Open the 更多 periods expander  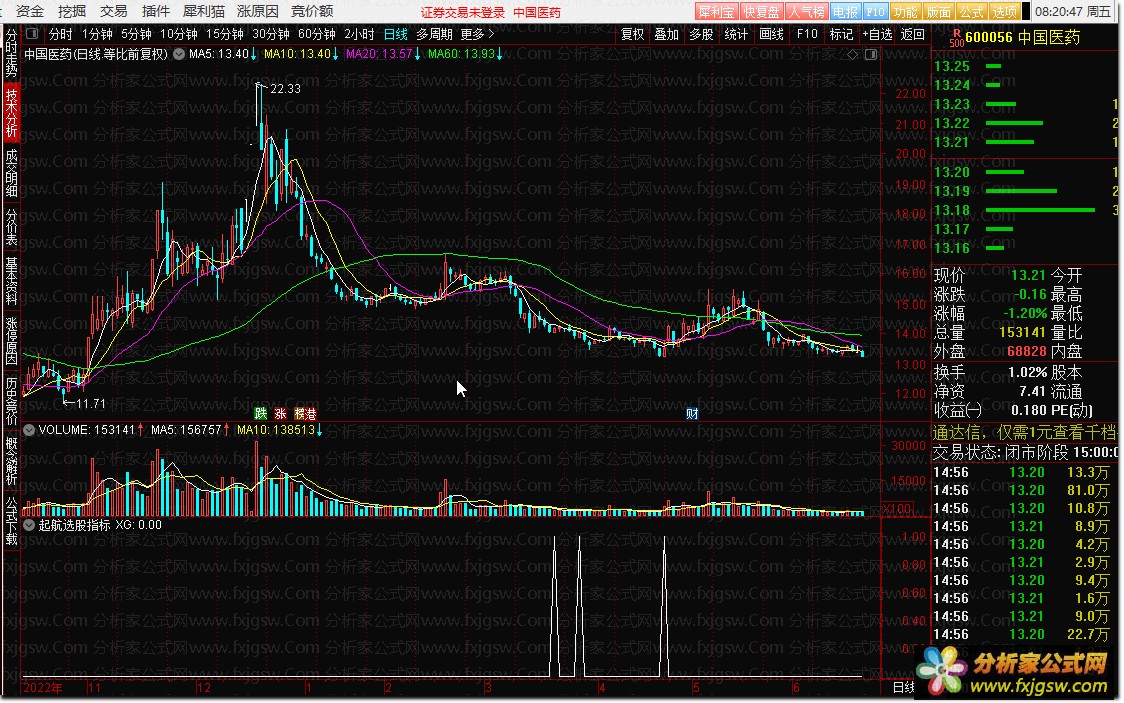click(x=478, y=34)
